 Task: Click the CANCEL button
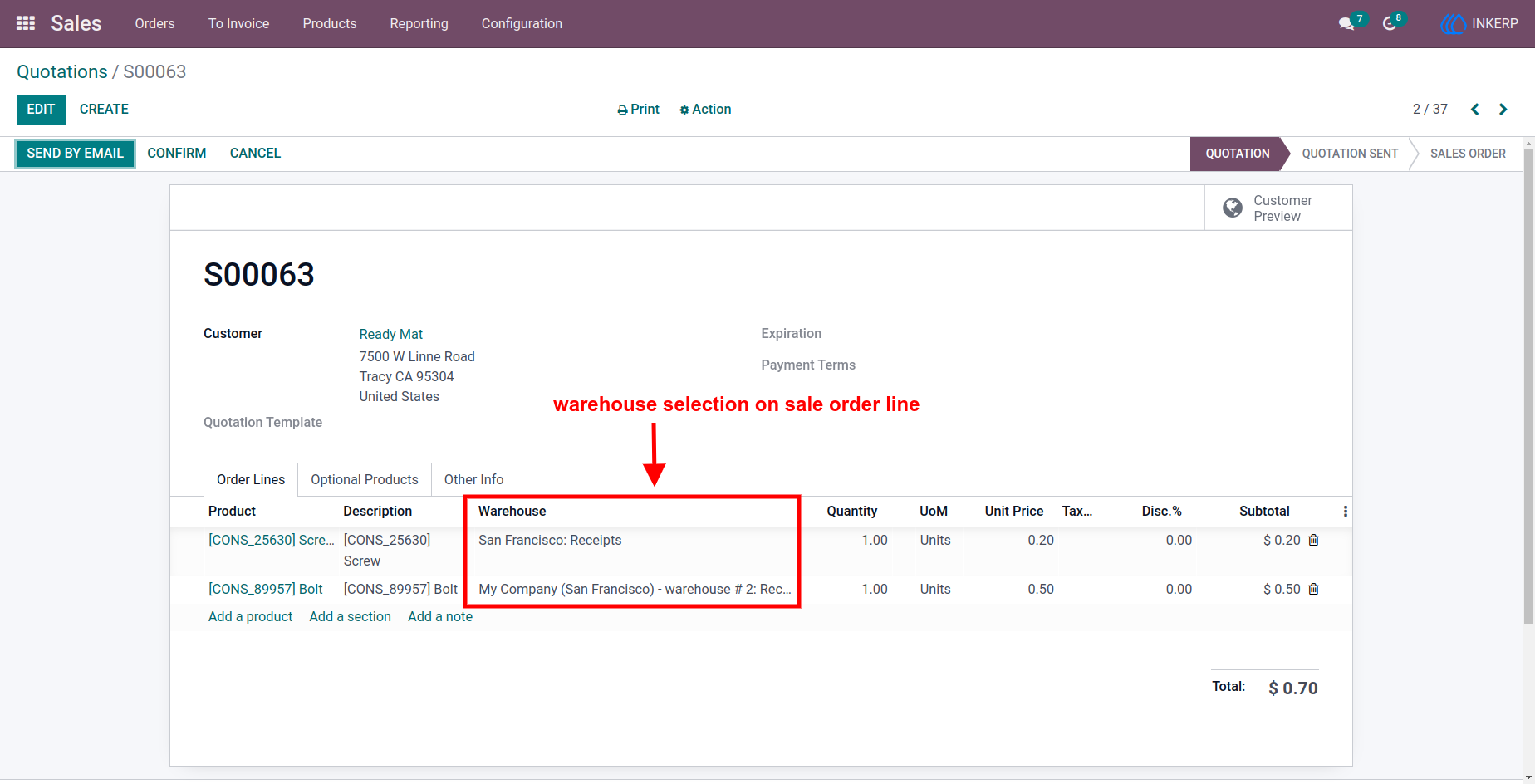pos(255,153)
